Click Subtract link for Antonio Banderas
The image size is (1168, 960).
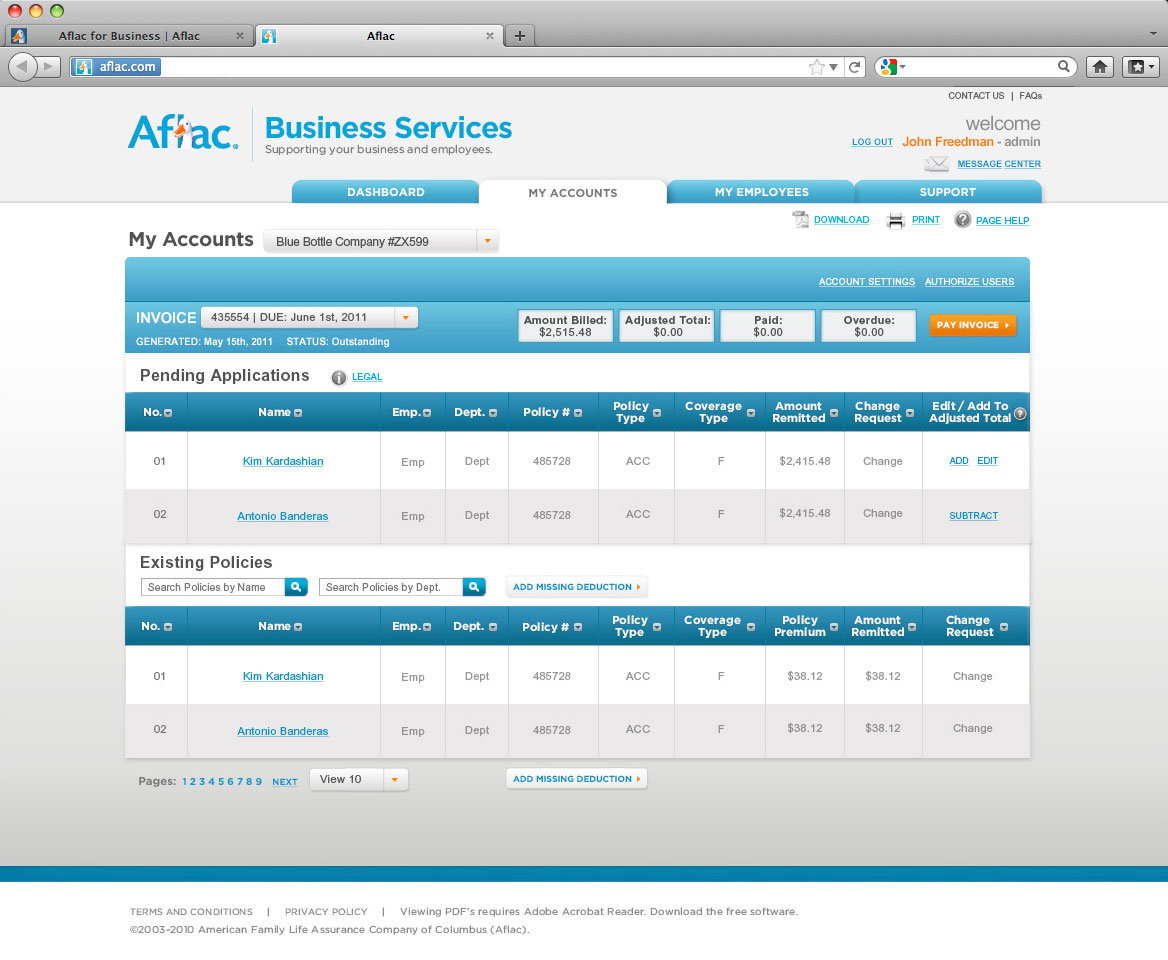(x=973, y=515)
